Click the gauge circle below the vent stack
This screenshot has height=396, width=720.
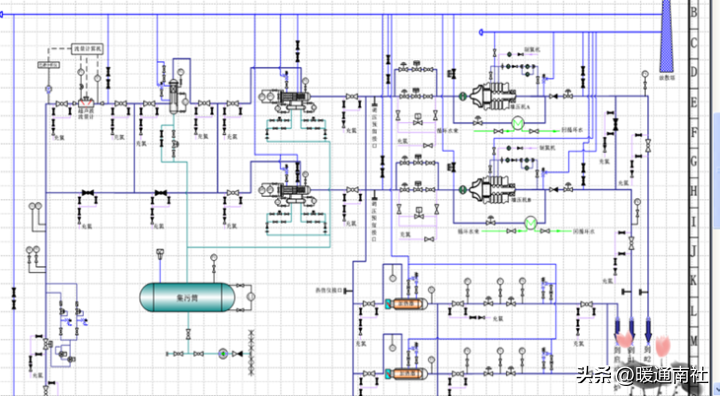pos(645,74)
